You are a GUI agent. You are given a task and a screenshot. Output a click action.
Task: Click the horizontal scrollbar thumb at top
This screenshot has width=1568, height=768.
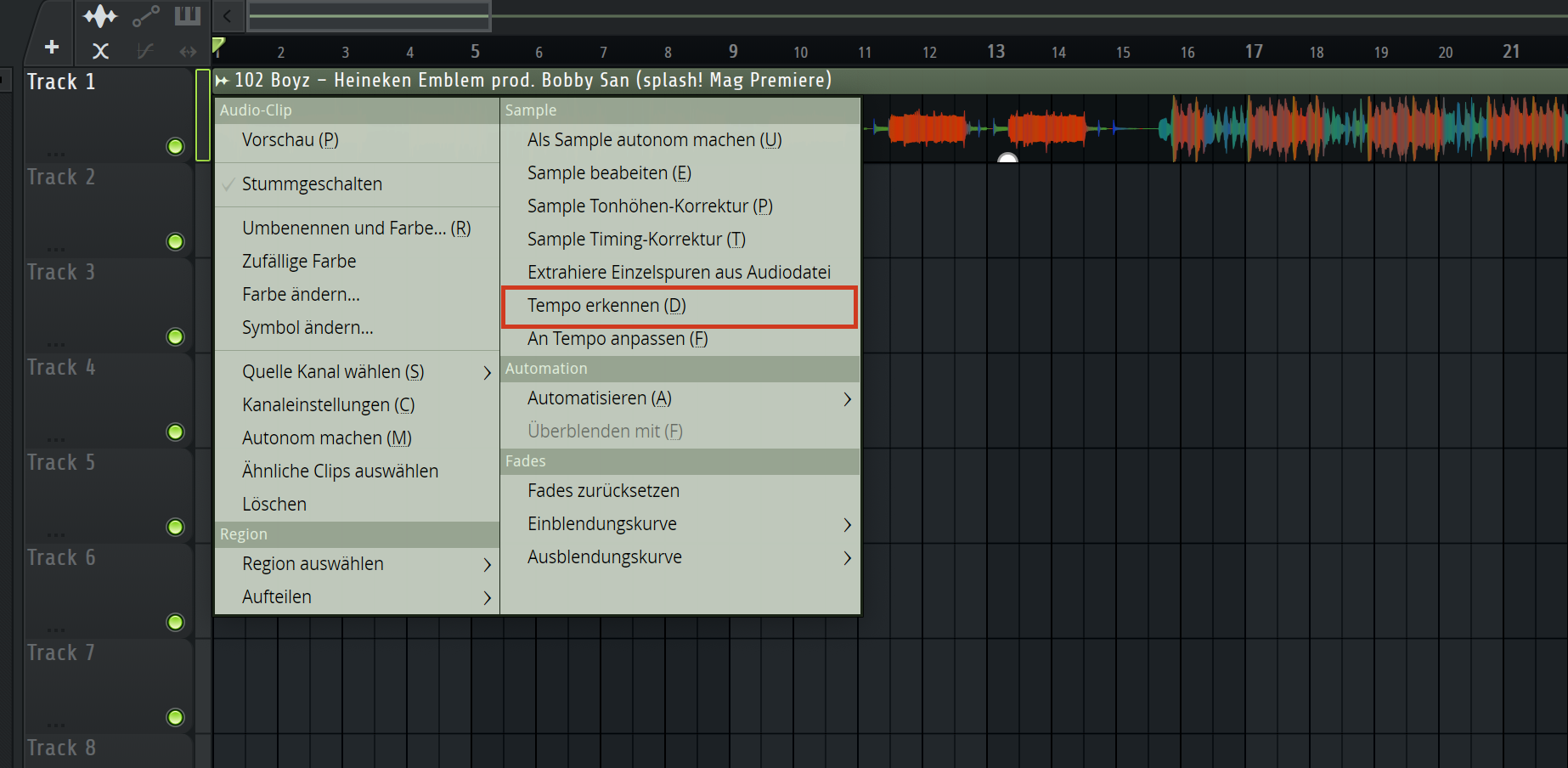tap(369, 16)
